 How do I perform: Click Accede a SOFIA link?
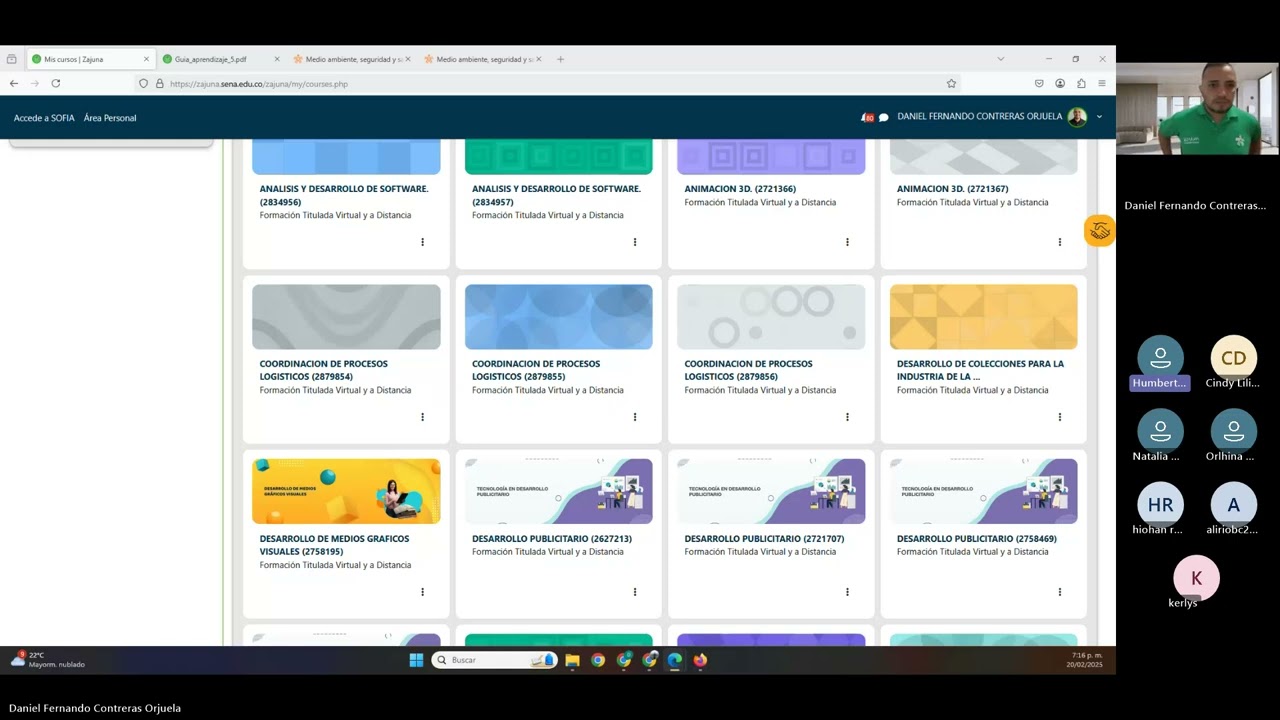click(x=44, y=118)
